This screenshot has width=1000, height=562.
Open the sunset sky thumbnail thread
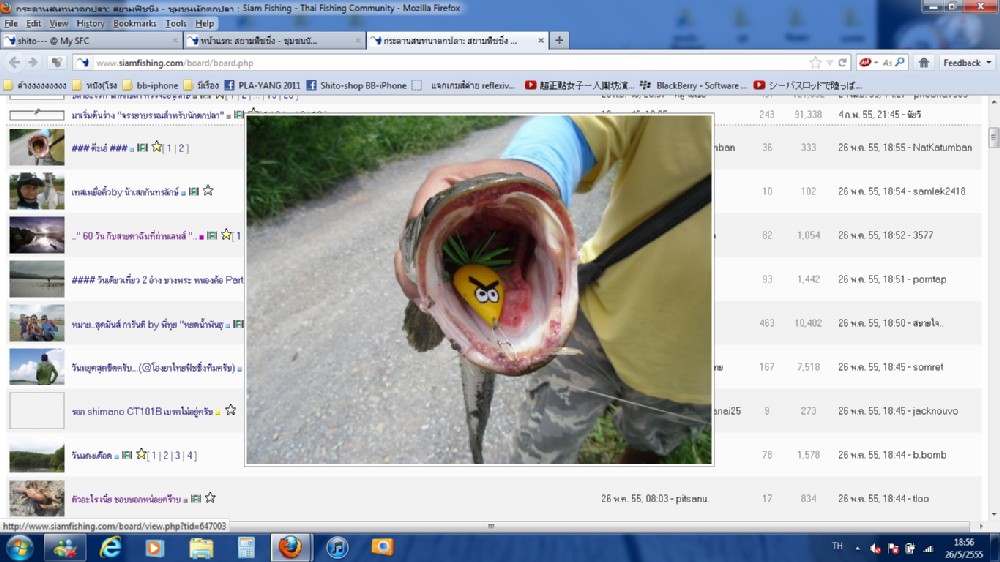click(36, 235)
